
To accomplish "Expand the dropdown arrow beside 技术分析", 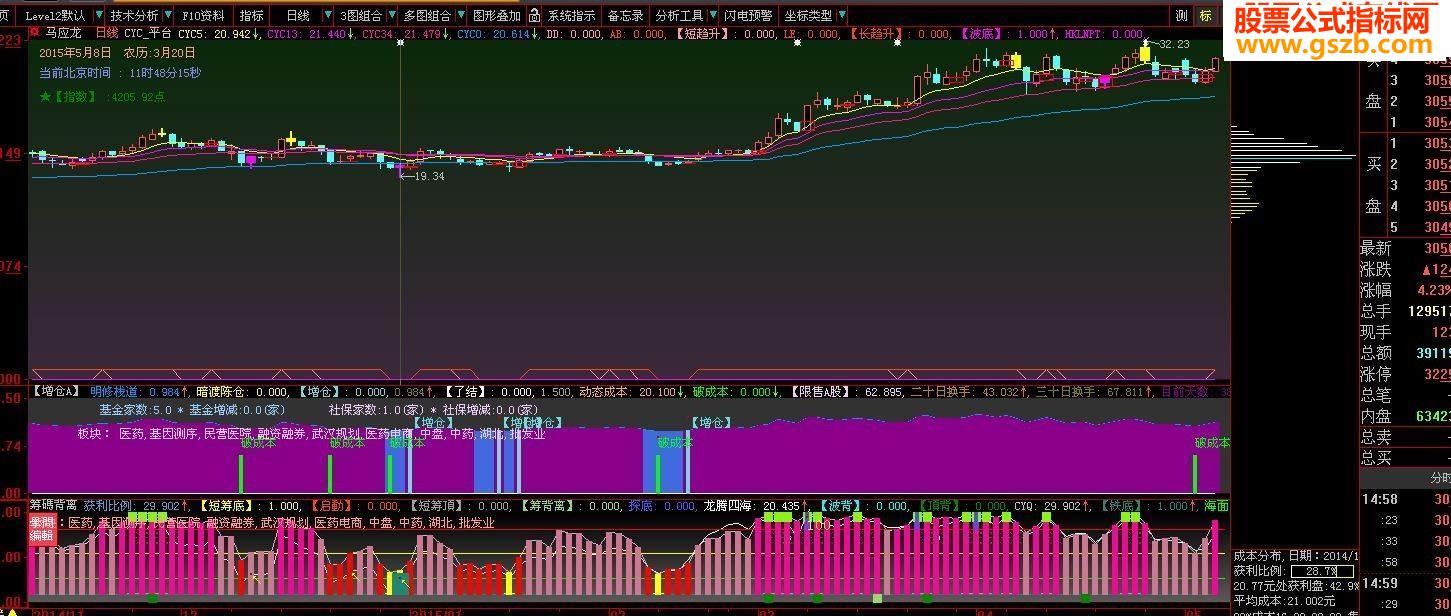I will [168, 16].
